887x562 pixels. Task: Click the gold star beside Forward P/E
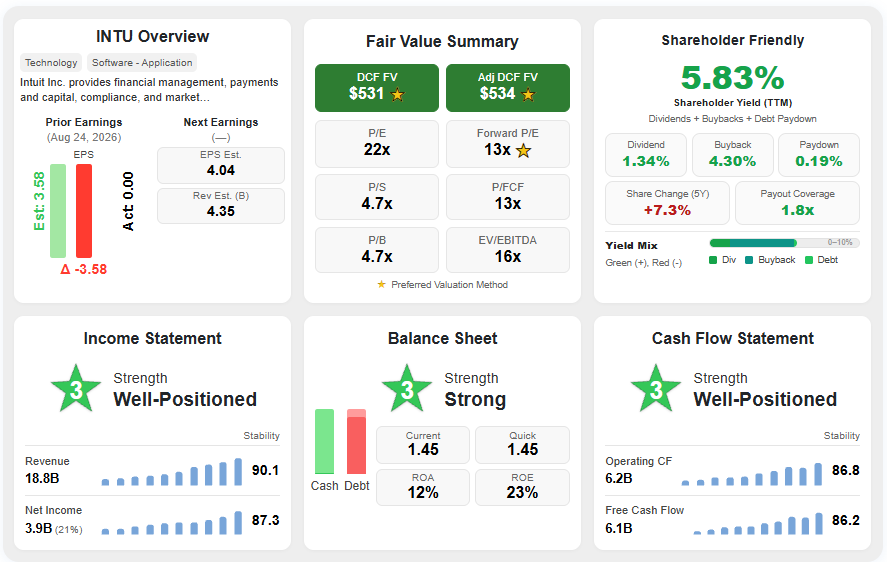click(524, 151)
